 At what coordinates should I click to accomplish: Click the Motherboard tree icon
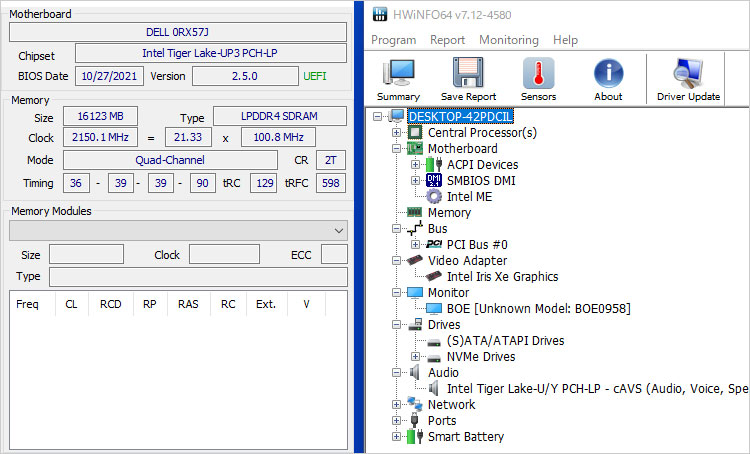click(415, 148)
